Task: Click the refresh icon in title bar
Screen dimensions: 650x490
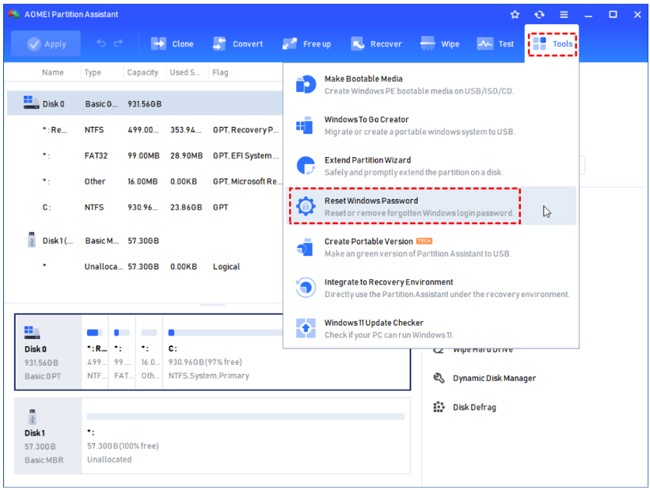Action: pos(539,15)
